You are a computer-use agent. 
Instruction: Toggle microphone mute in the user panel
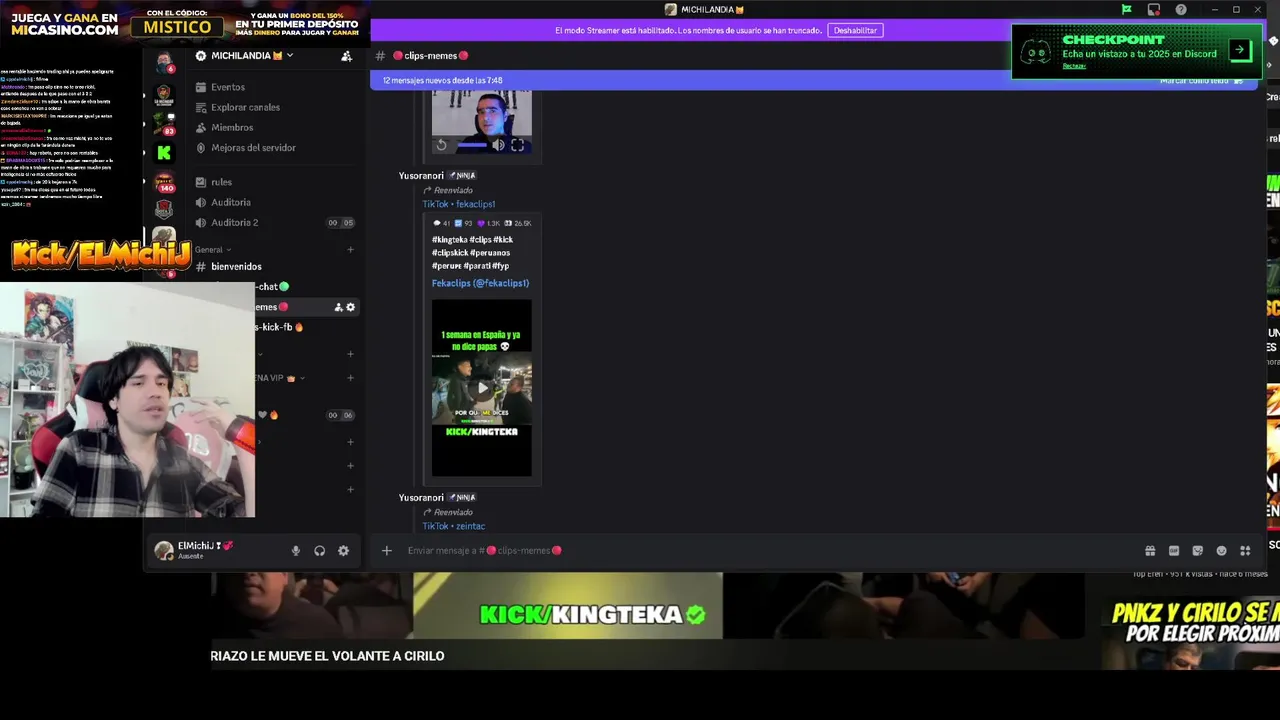296,551
